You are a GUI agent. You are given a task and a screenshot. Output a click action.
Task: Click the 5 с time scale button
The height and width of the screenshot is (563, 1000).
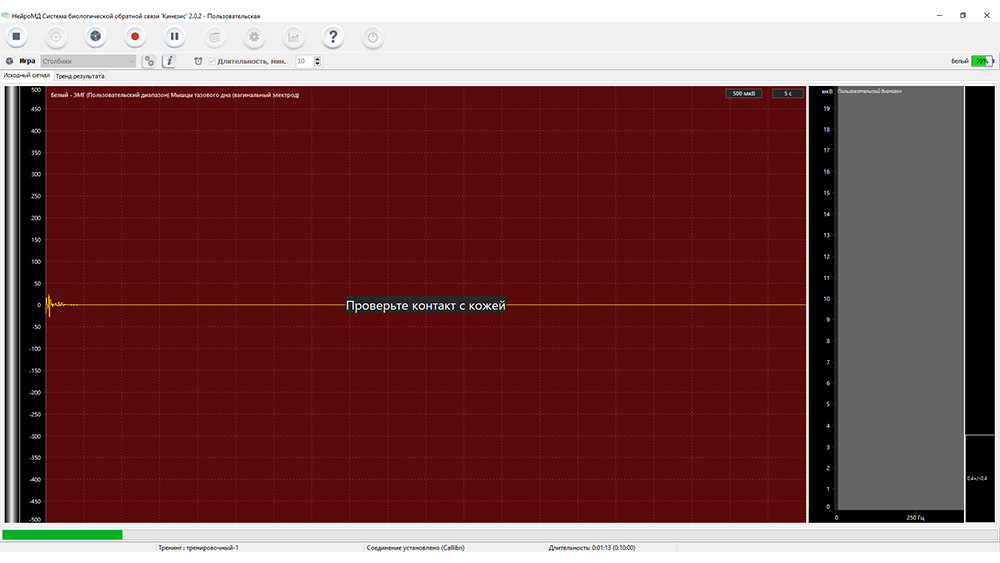(788, 93)
